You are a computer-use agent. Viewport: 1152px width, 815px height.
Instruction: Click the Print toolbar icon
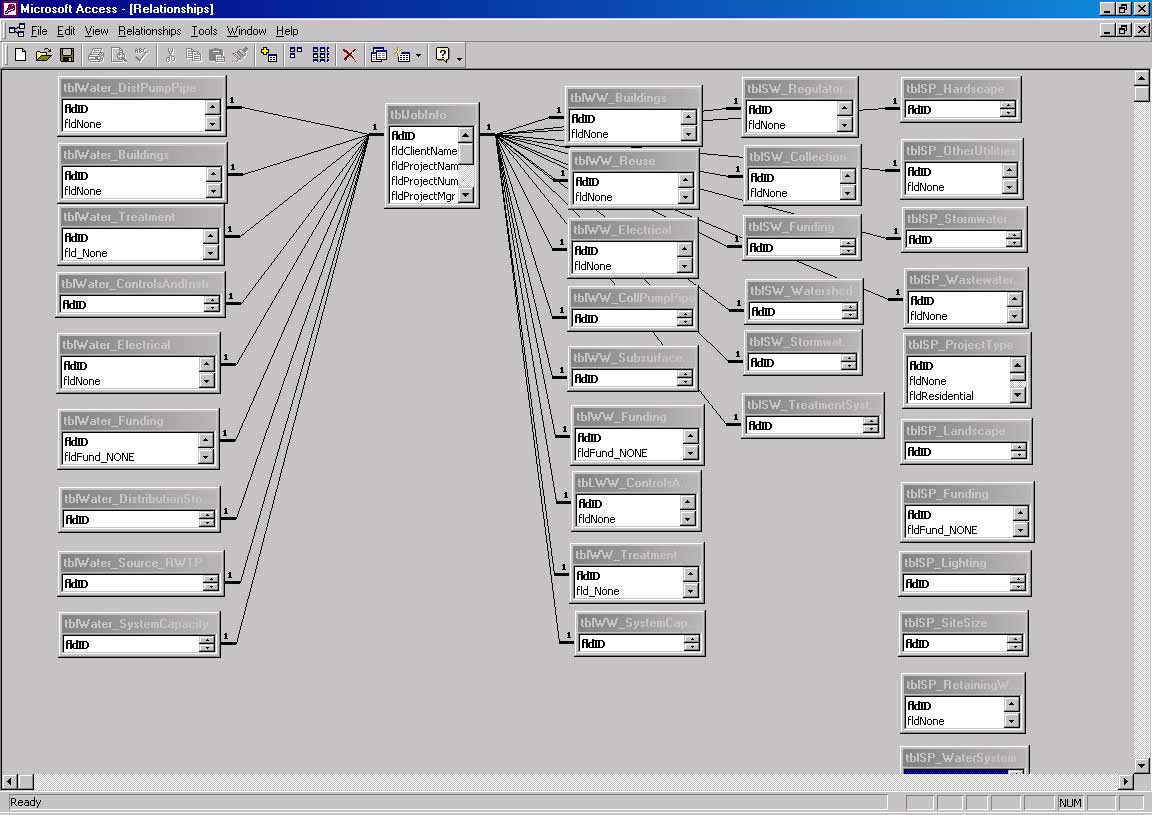pyautogui.click(x=96, y=55)
